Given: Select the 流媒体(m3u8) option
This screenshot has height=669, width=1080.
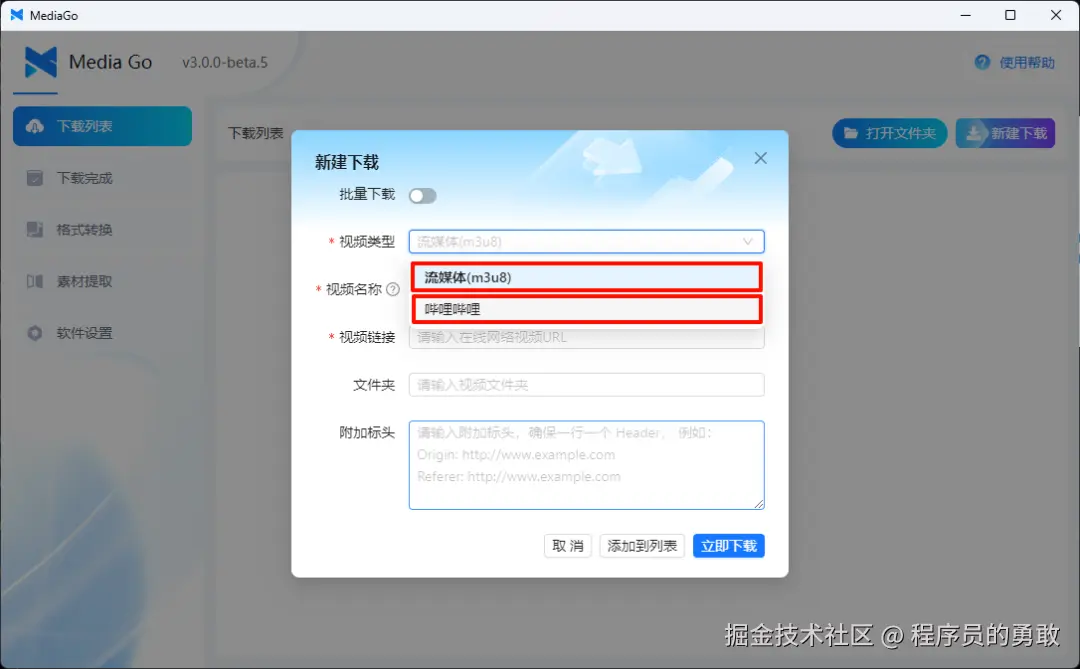Looking at the screenshot, I should (586, 277).
